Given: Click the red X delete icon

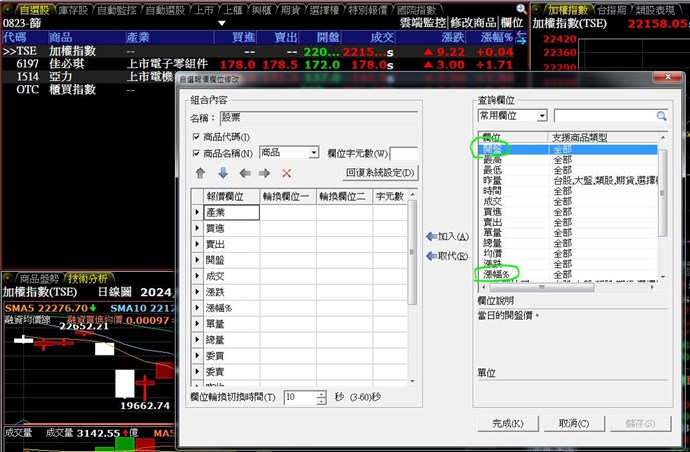Looking at the screenshot, I should point(287,173).
